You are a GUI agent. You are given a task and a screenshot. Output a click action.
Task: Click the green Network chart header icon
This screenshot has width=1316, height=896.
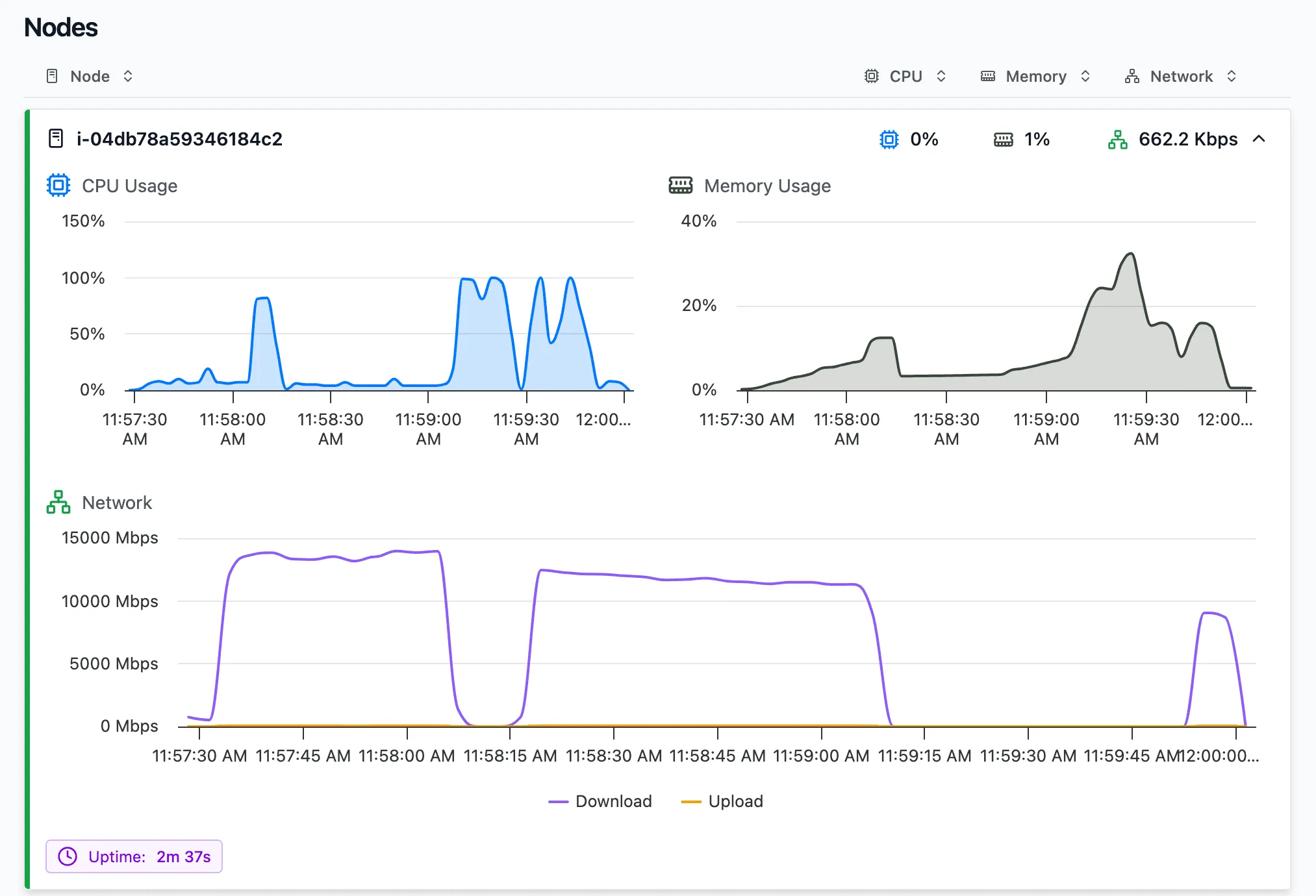(59, 502)
